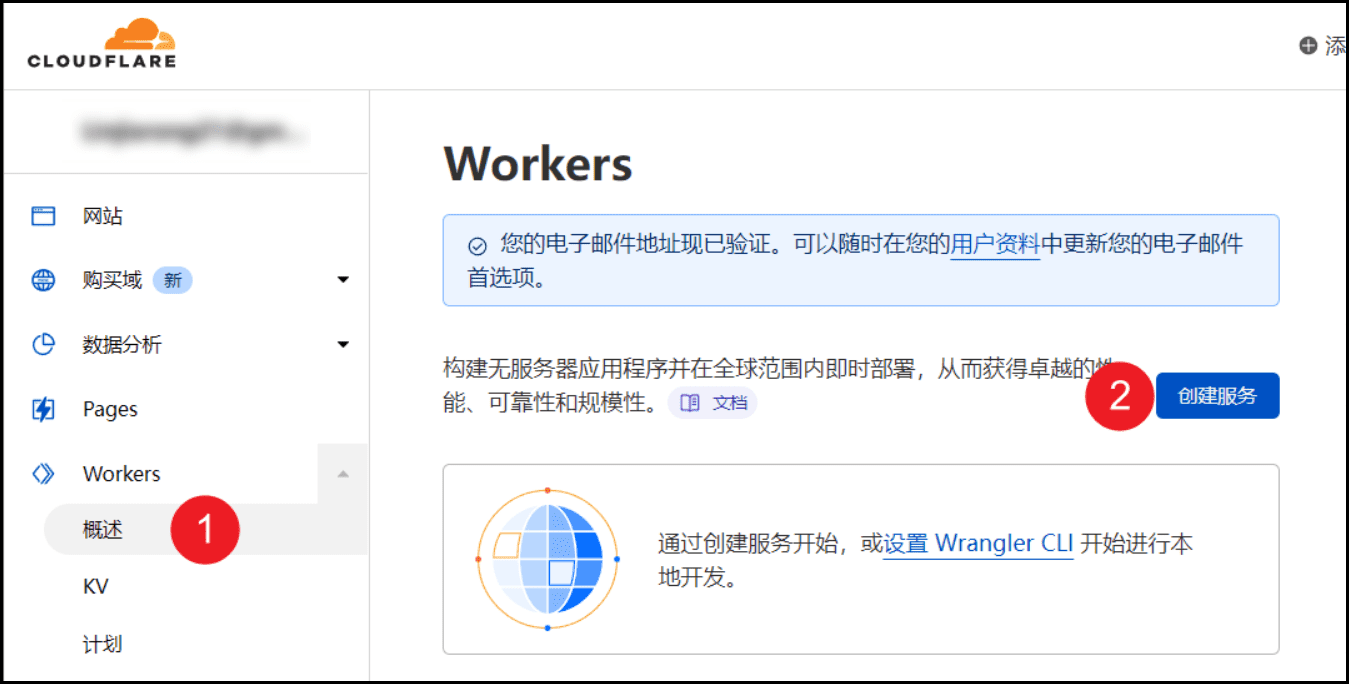Click the 新 badge beside 购买域
This screenshot has height=684, width=1349.
click(172, 281)
